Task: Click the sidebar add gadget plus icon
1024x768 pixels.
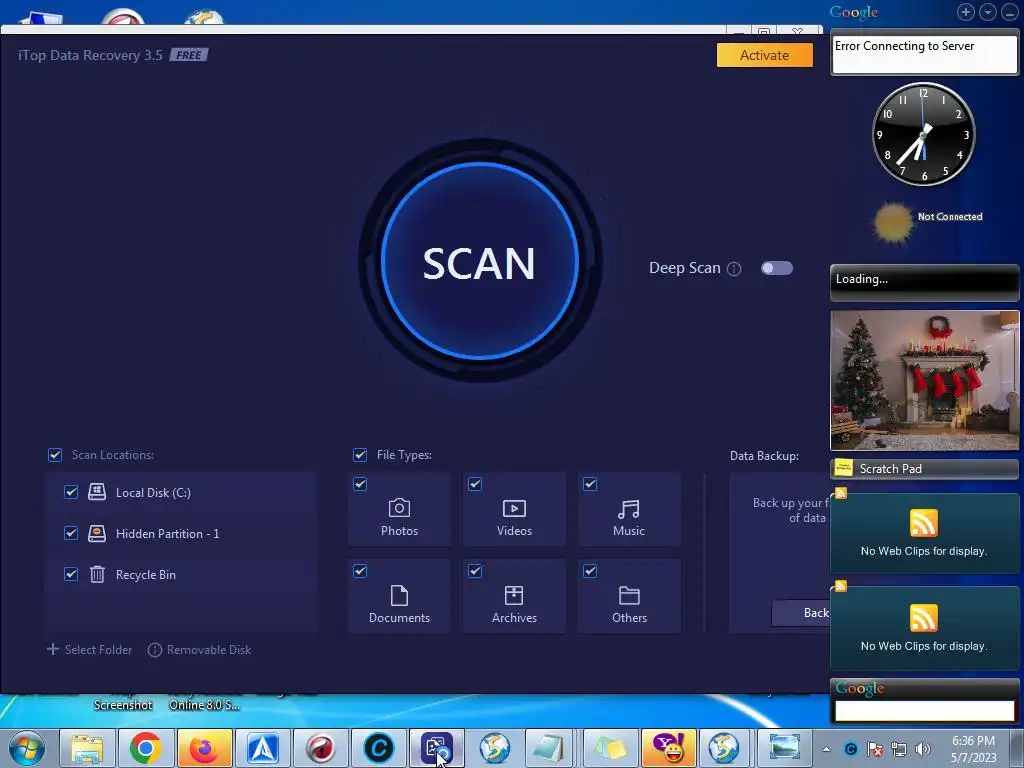Action: click(x=966, y=12)
